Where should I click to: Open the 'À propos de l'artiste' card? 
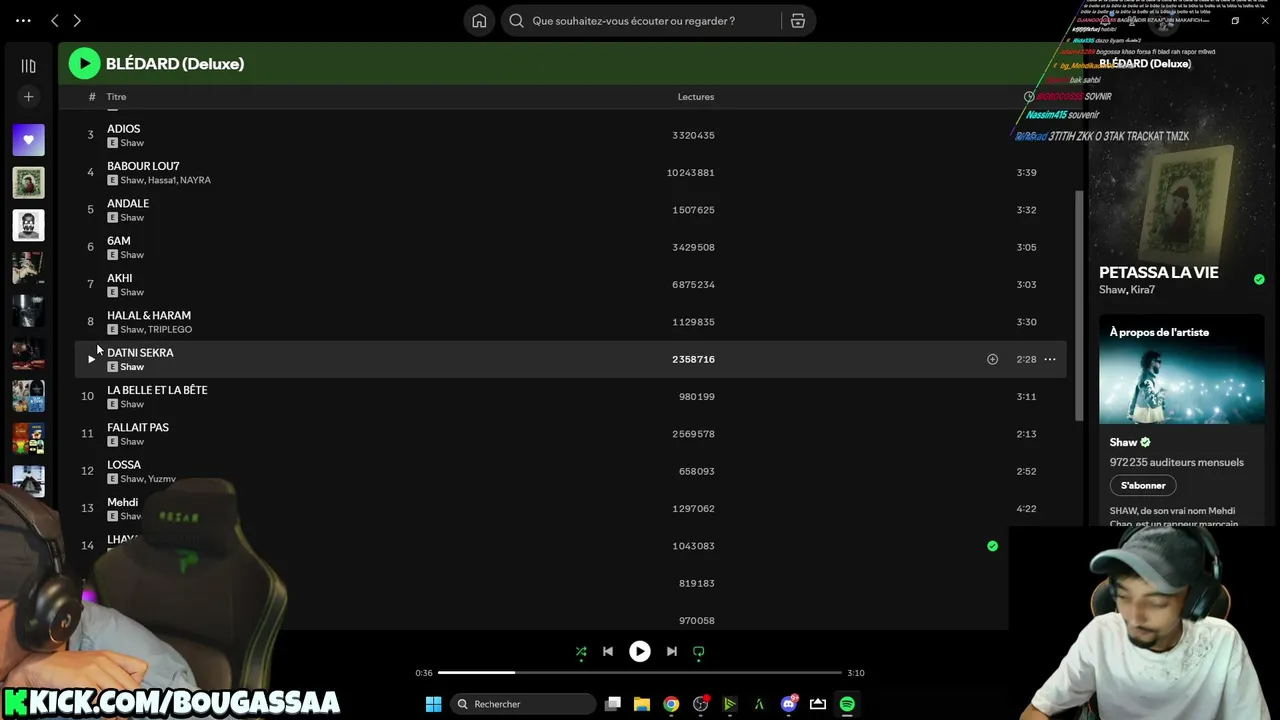1182,421
